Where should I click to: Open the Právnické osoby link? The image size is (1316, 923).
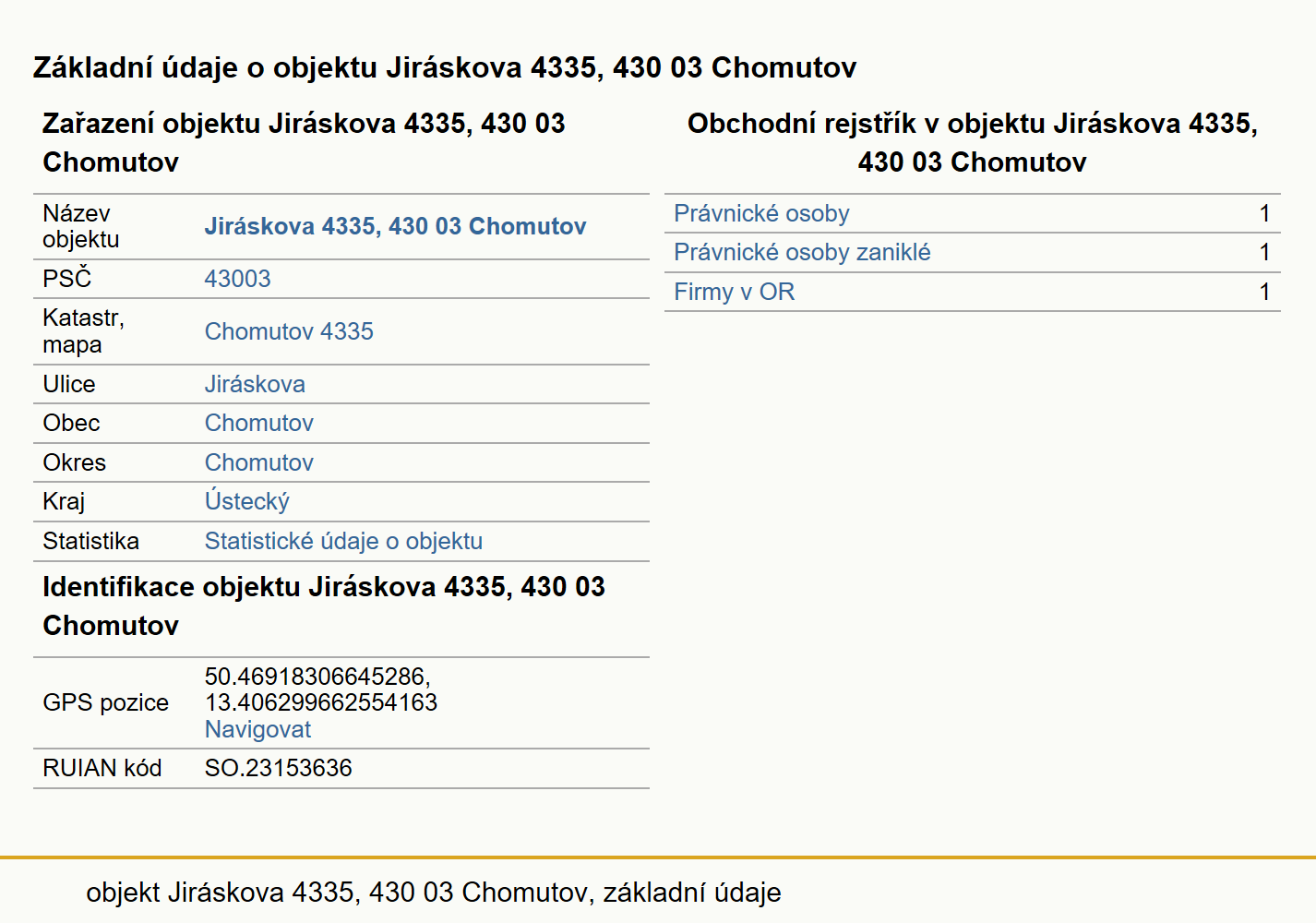click(761, 213)
